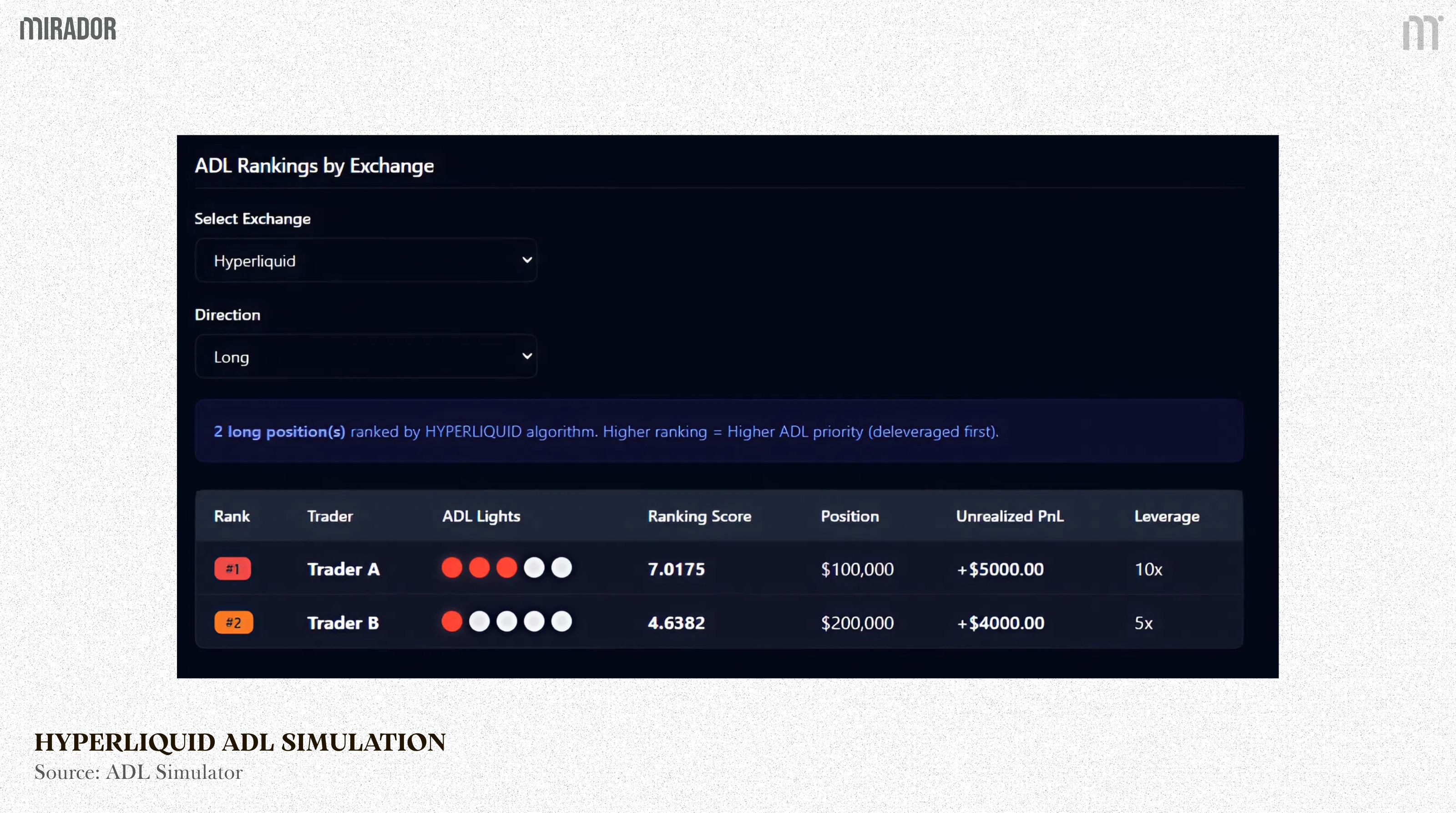Select Trader A name

(343, 569)
